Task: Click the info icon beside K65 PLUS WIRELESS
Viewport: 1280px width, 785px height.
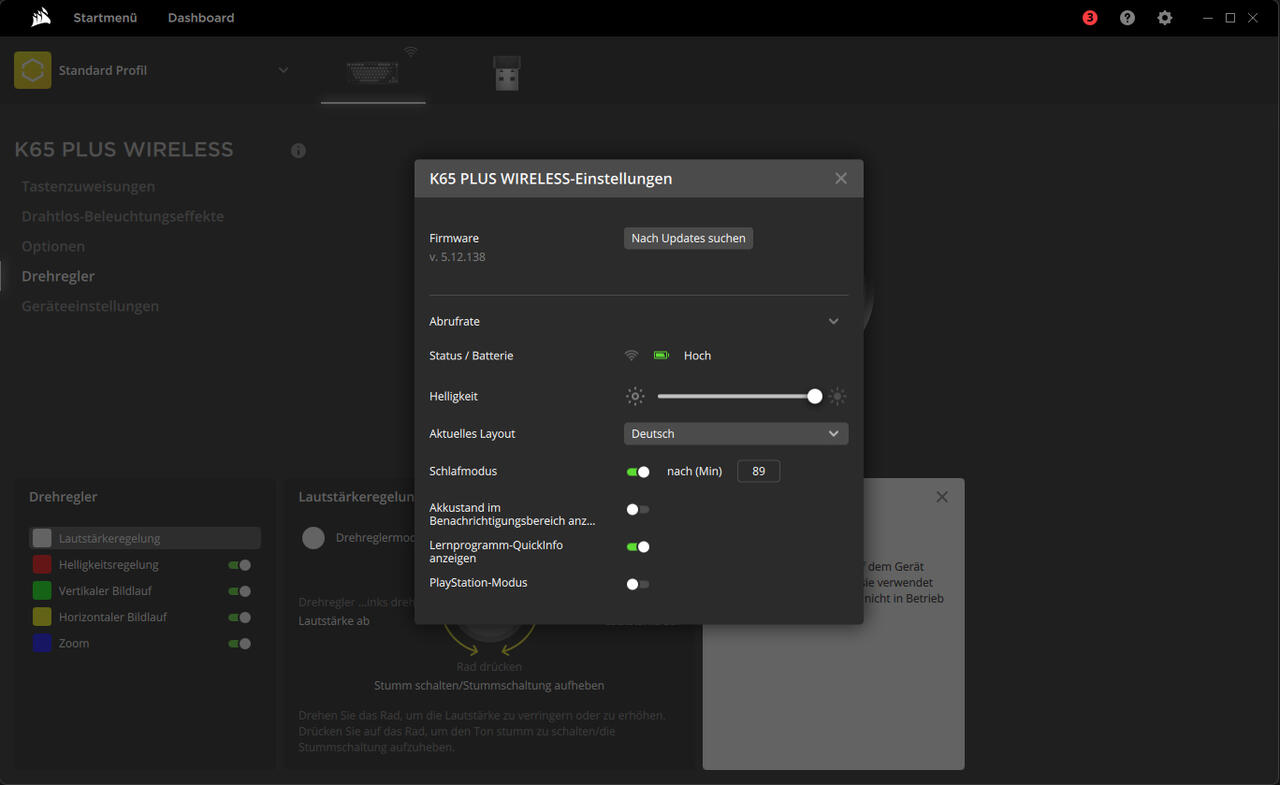Action: [298, 151]
